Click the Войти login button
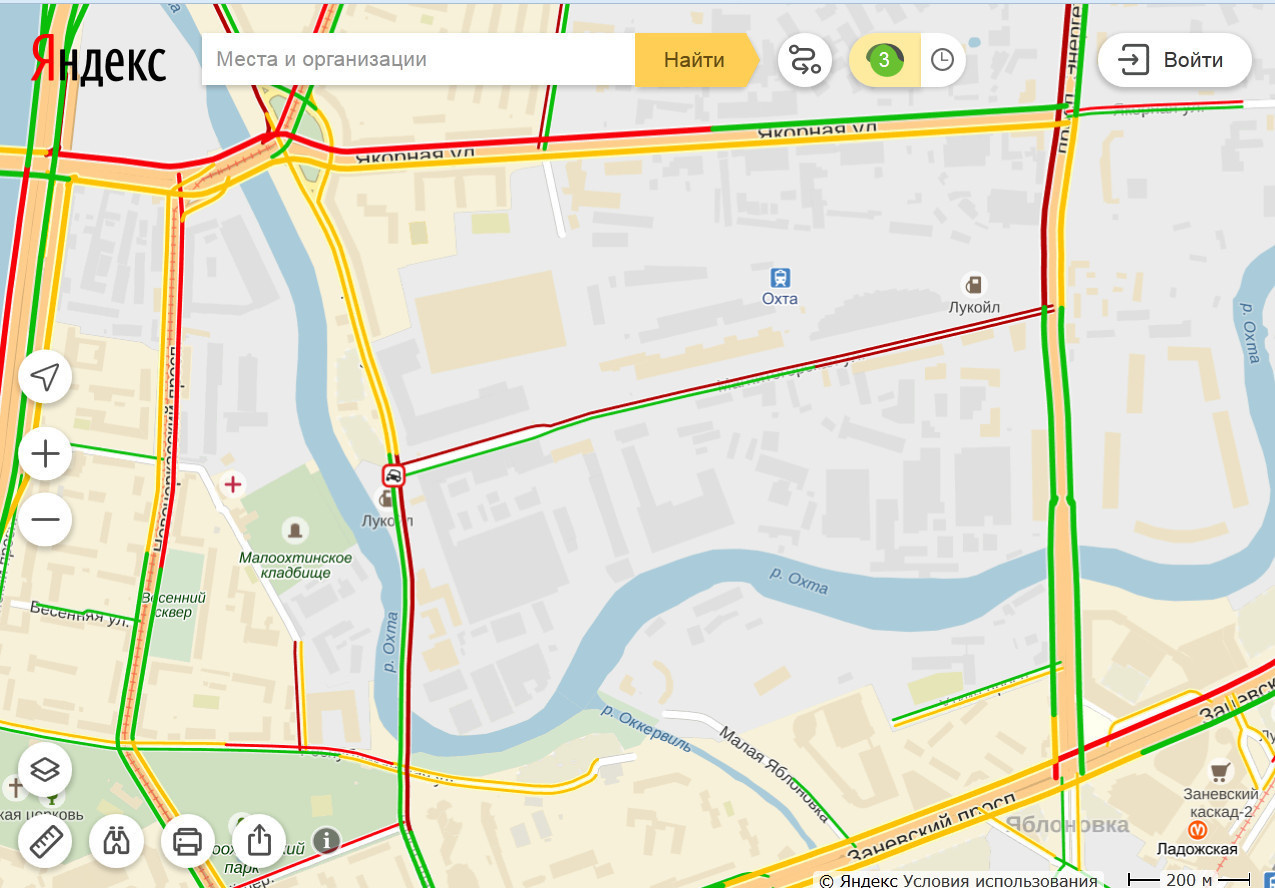The height and width of the screenshot is (888, 1275). 1174,60
